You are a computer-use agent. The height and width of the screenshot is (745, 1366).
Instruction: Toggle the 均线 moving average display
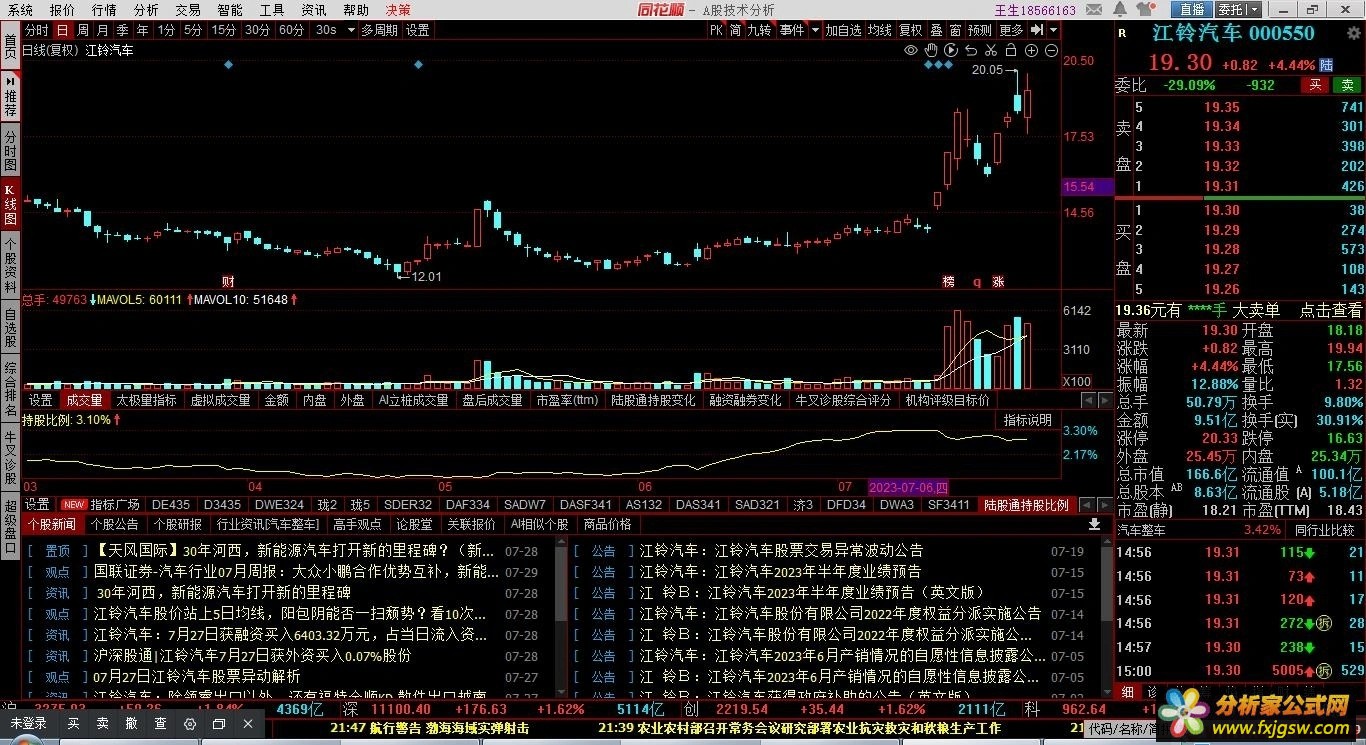(880, 30)
